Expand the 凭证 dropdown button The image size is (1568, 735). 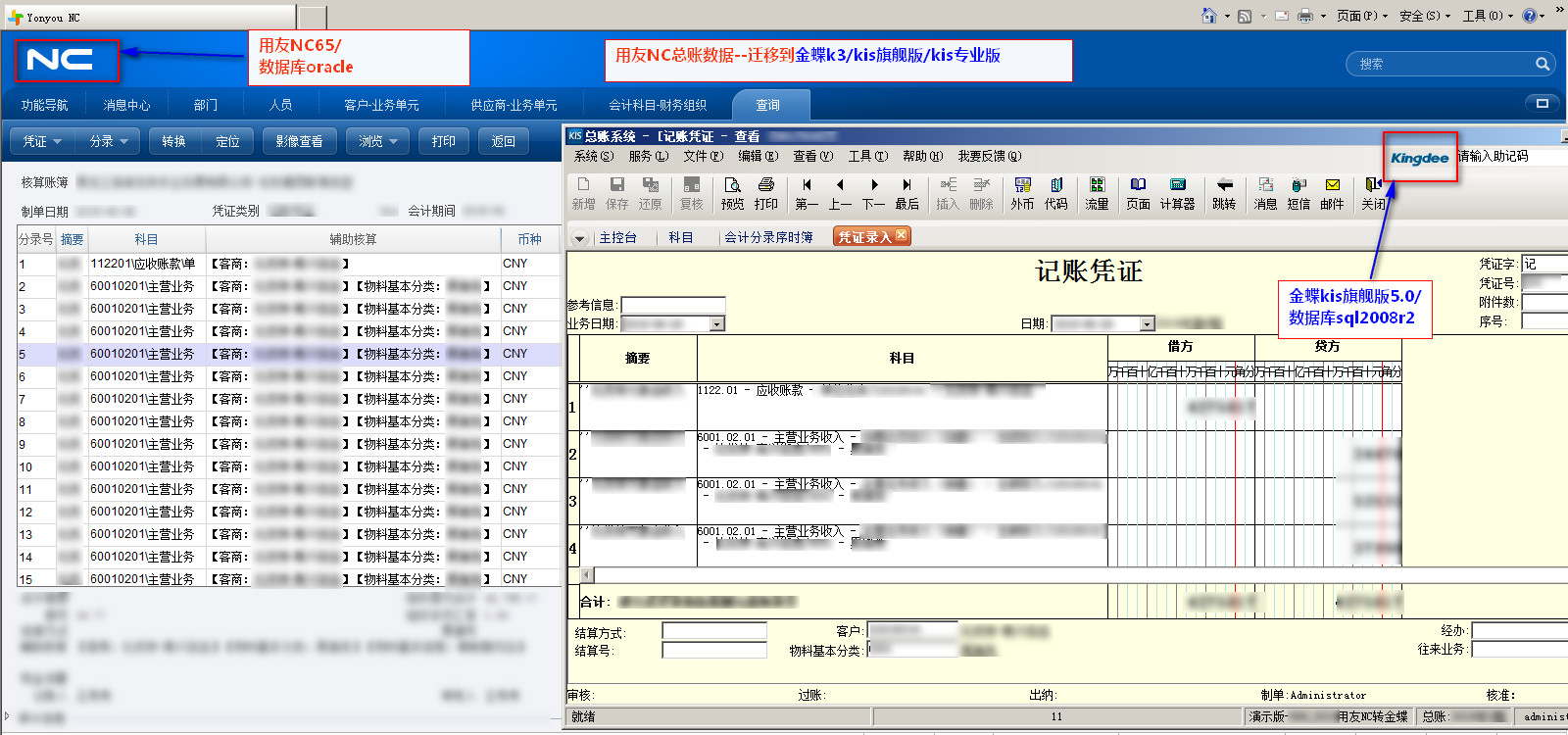click(42, 141)
